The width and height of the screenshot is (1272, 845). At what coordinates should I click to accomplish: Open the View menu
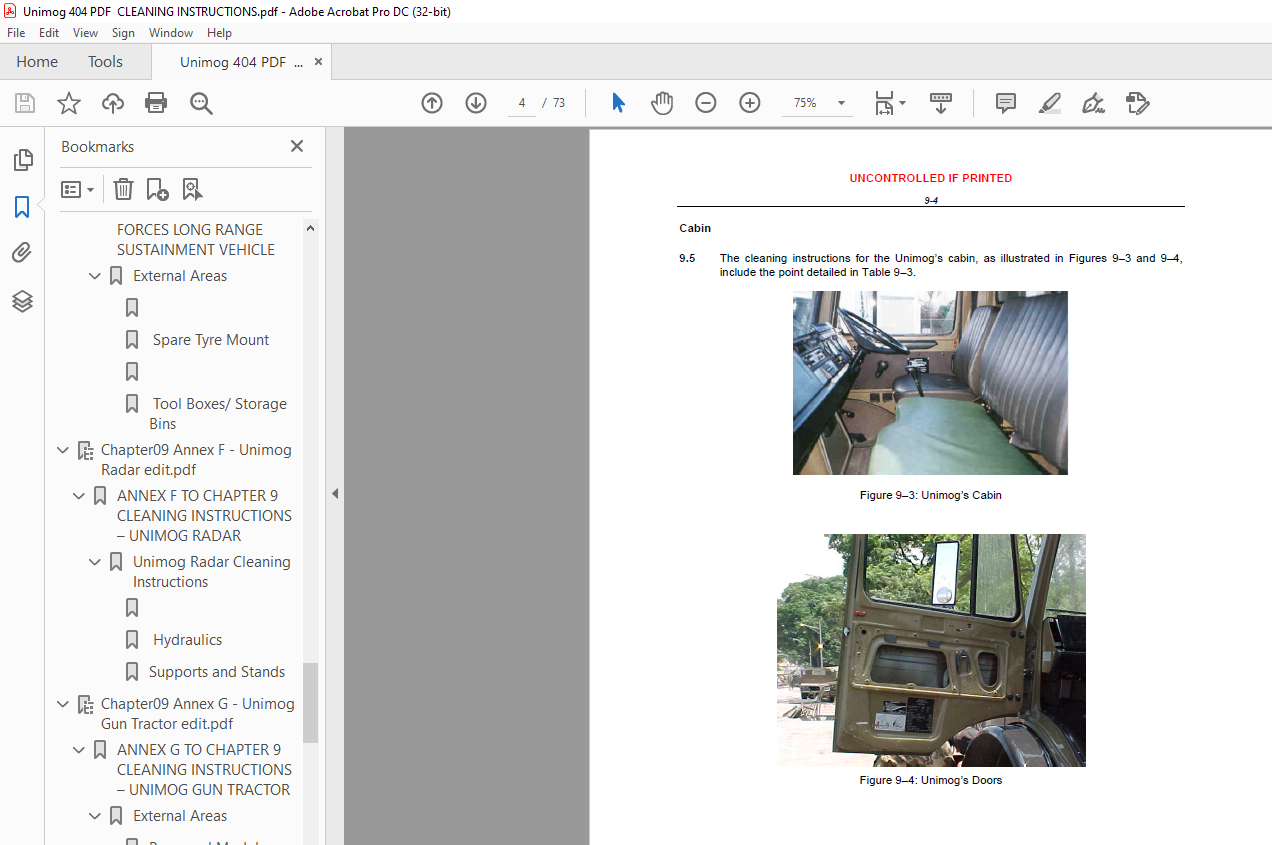coord(85,33)
